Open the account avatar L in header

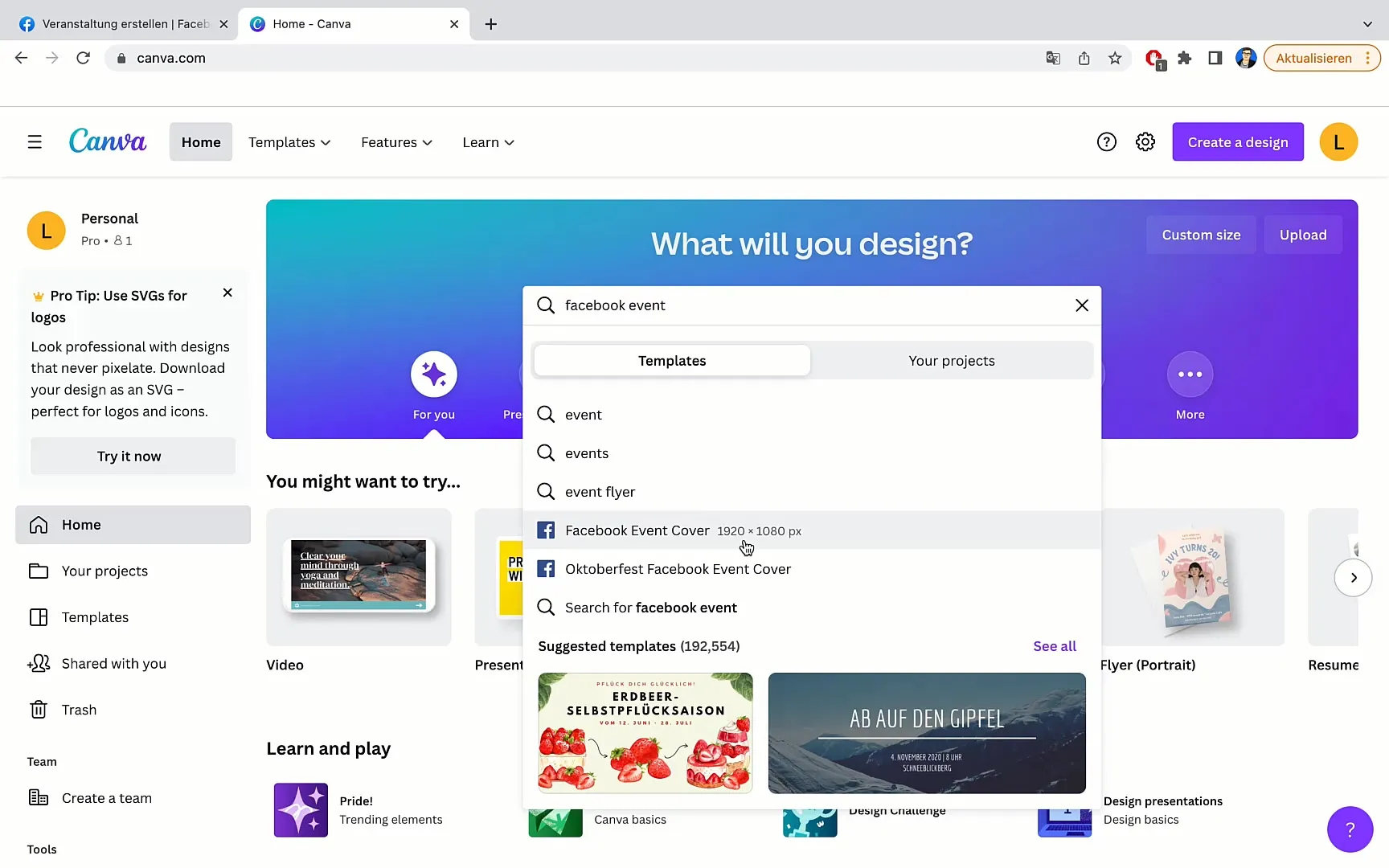pos(1338,142)
